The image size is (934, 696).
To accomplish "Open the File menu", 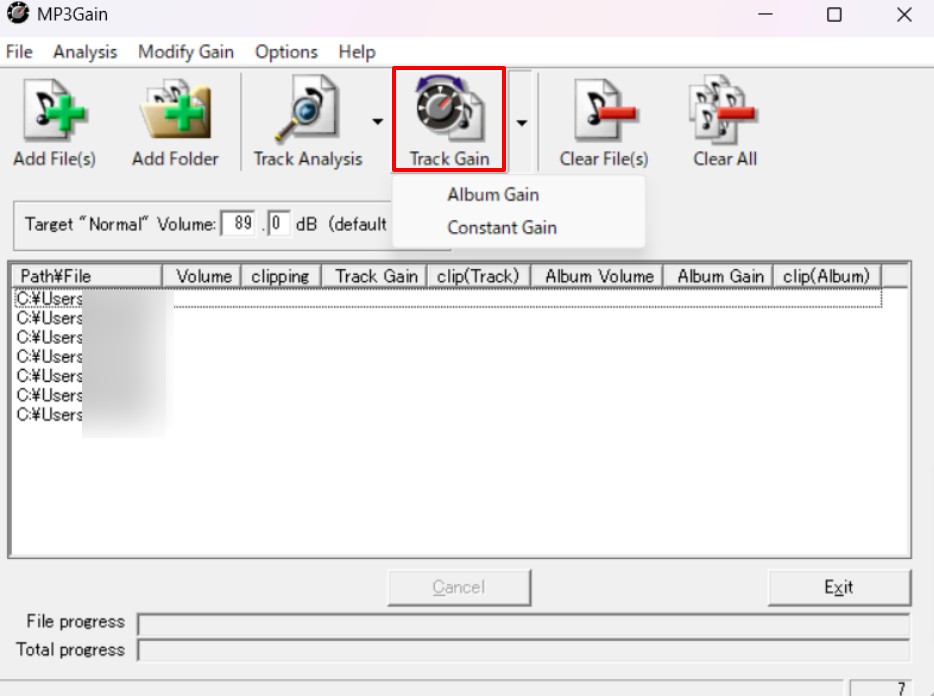I will point(19,52).
